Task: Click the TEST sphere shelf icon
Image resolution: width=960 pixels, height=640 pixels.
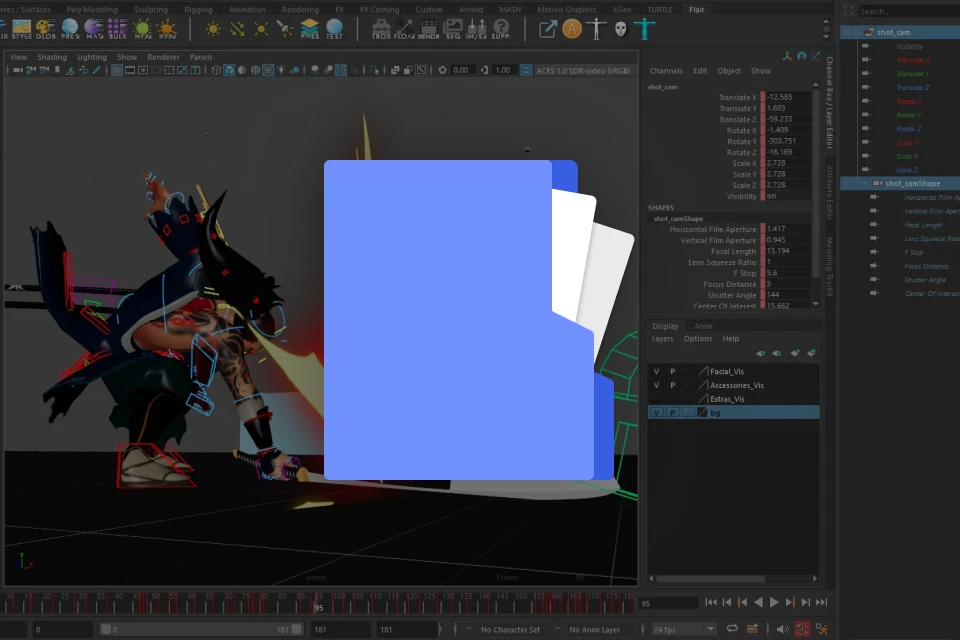Action: (x=334, y=29)
